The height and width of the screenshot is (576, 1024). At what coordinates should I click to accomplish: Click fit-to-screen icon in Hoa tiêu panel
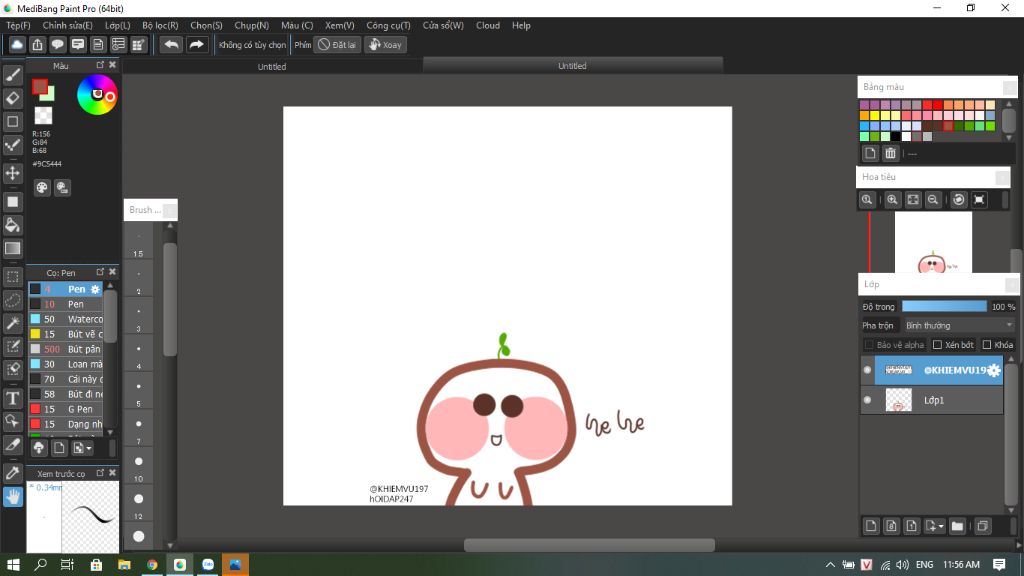click(913, 200)
